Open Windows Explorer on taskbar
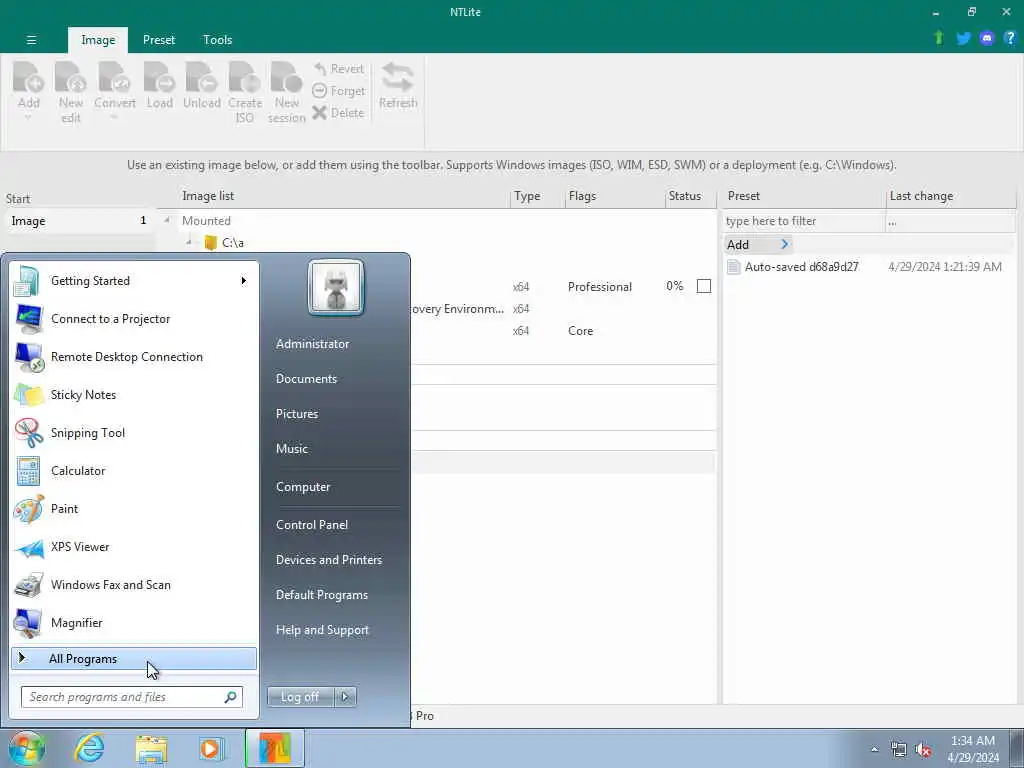The height and width of the screenshot is (768, 1024). (152, 749)
